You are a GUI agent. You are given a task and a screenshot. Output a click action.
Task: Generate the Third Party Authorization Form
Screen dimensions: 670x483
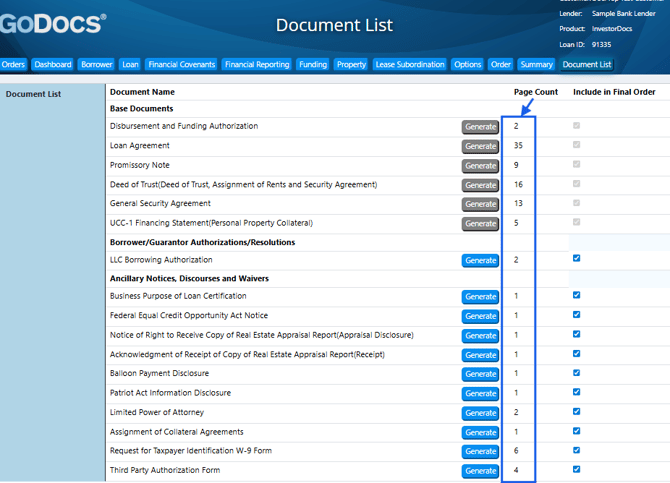click(480, 471)
